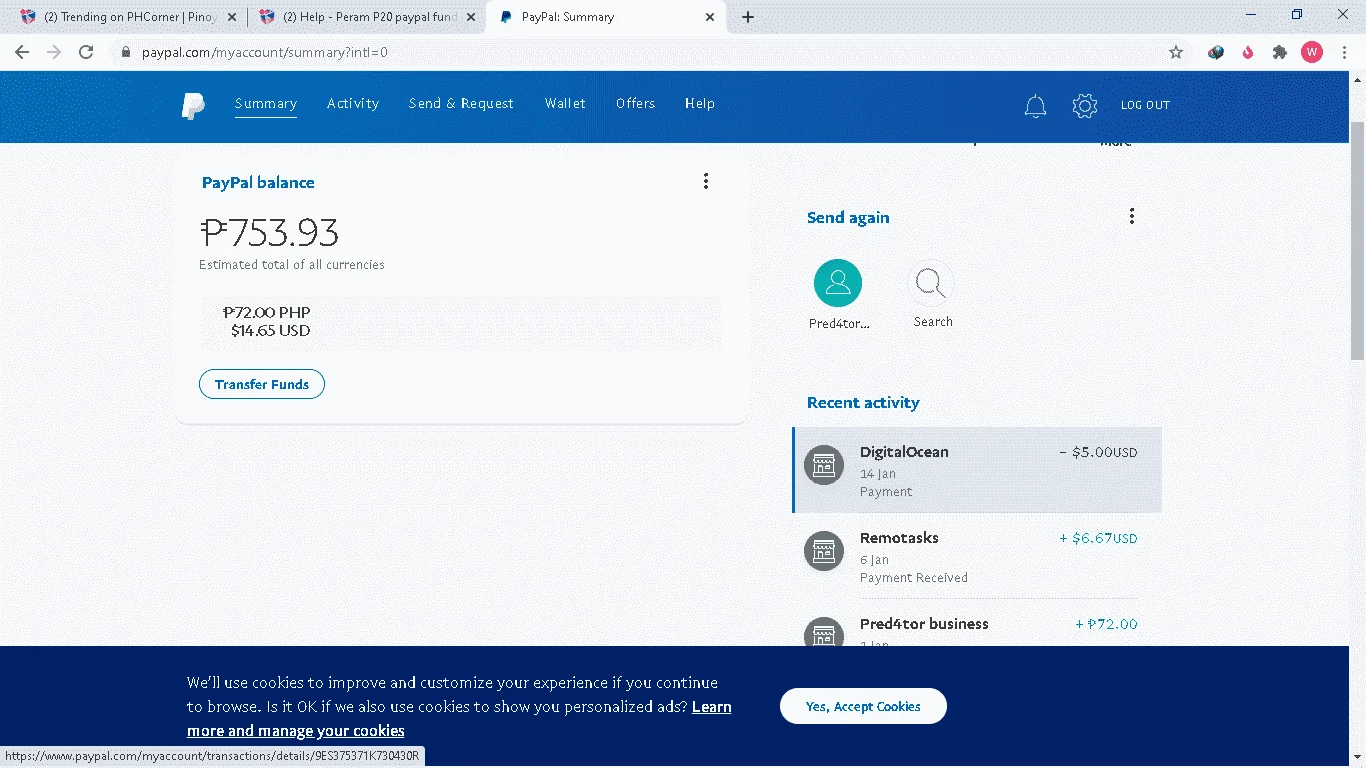Viewport: 1366px width, 768px height.
Task: Click LOG OUT in header
Action: [1145, 105]
